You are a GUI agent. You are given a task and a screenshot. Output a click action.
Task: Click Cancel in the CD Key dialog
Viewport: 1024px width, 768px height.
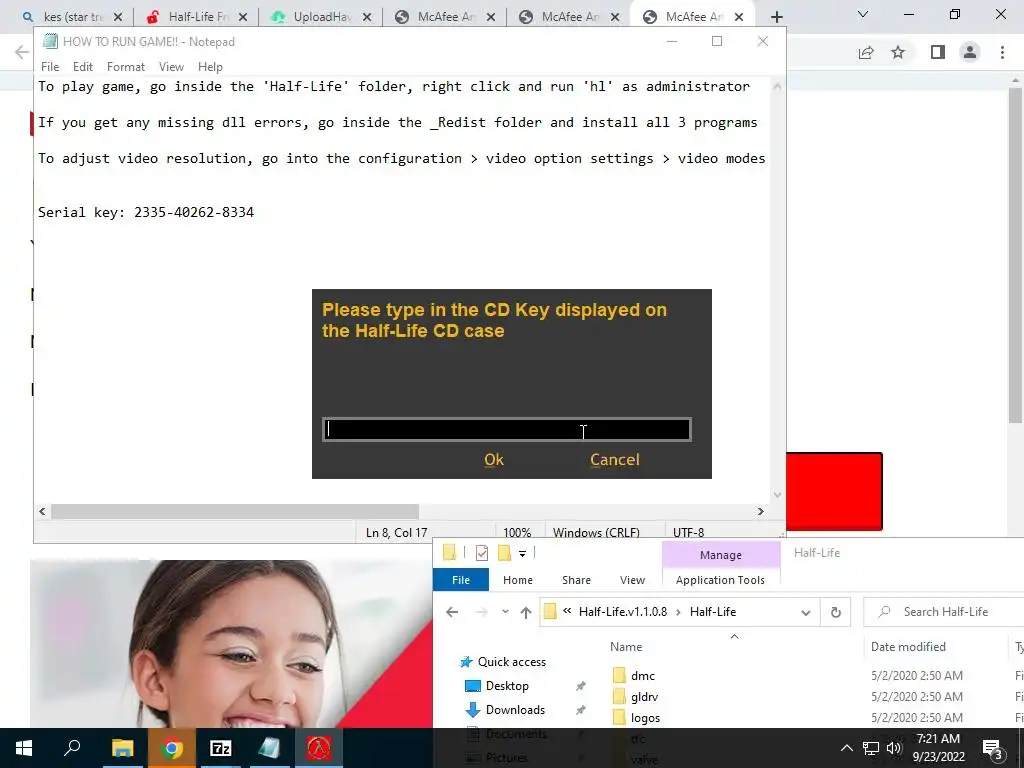[615, 460]
